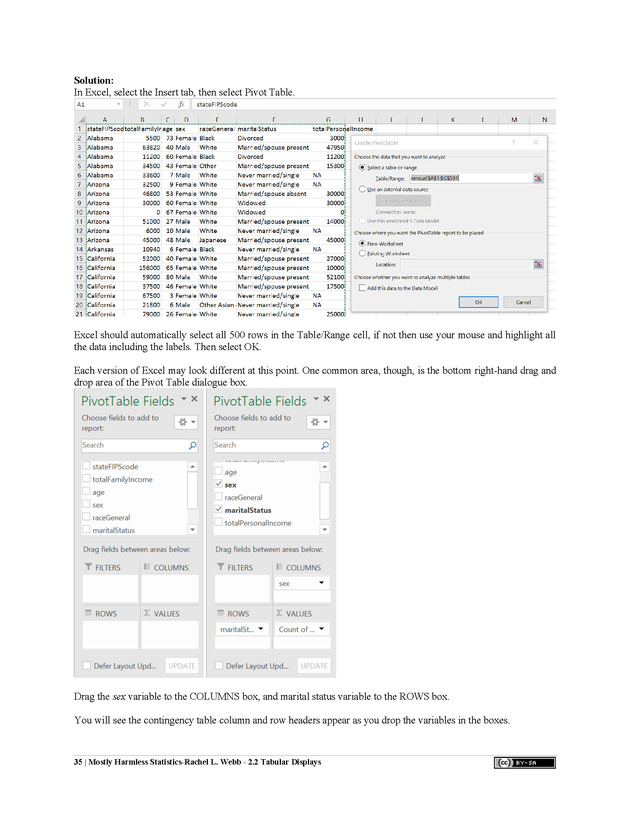Click the ROWS icon above maritalSt... field

click(x=221, y=613)
